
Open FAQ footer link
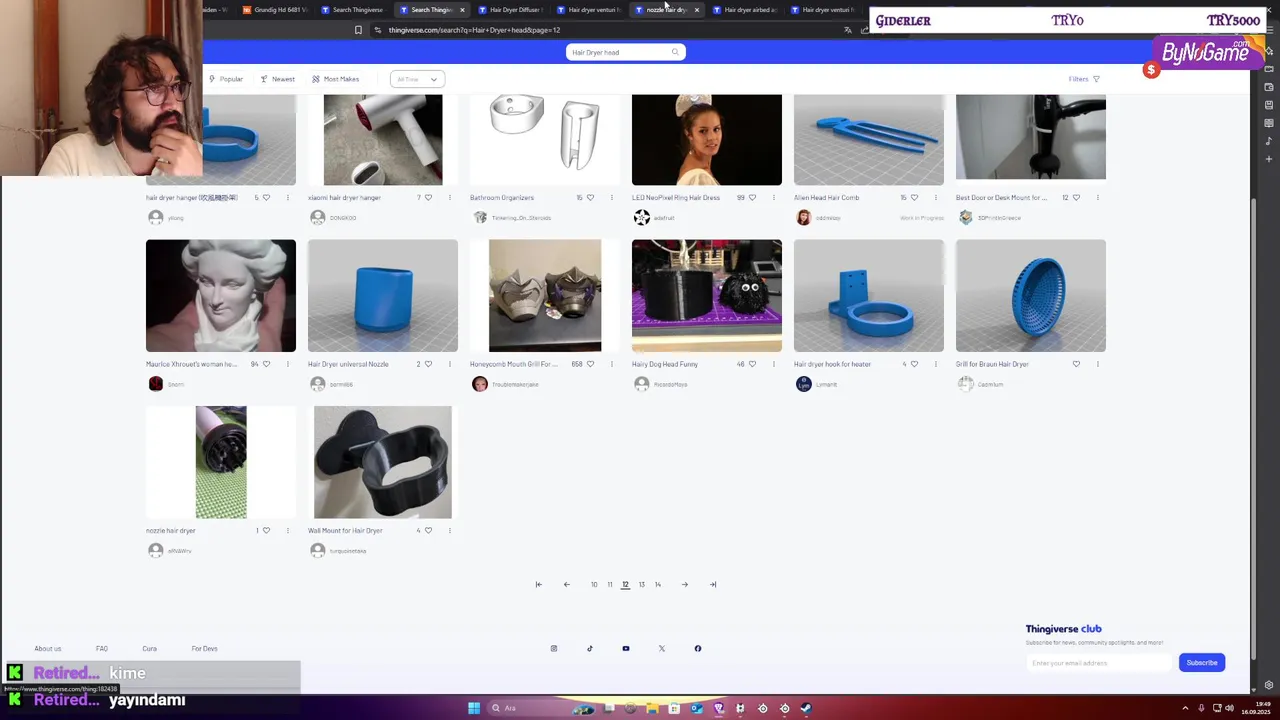pyautogui.click(x=102, y=649)
